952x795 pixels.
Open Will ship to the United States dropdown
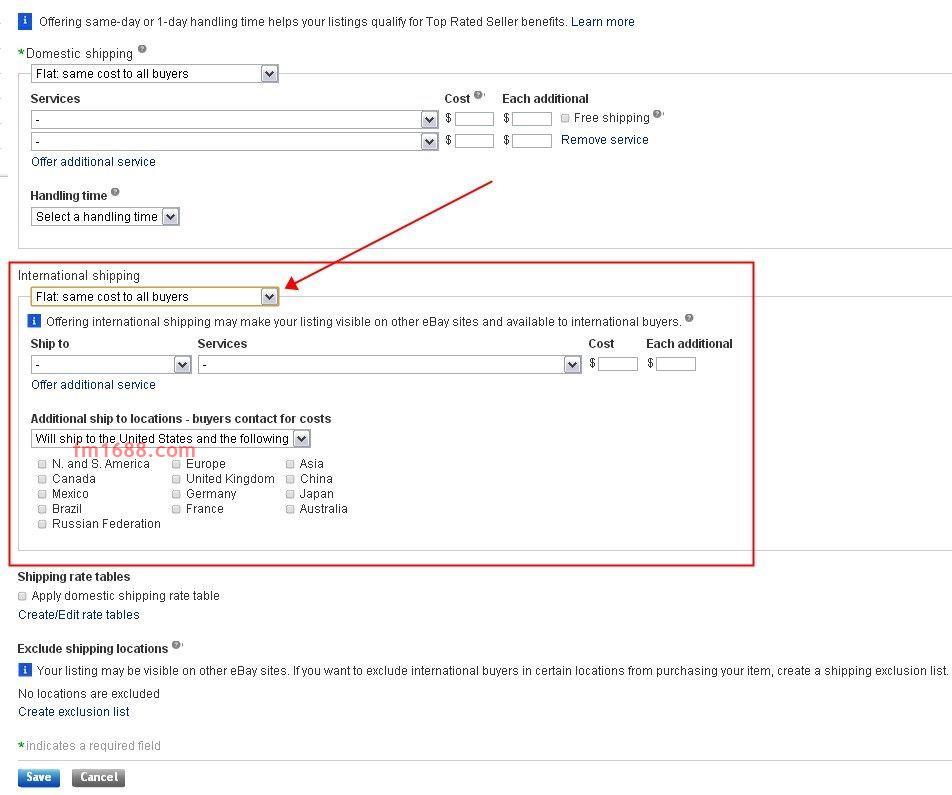coord(171,438)
